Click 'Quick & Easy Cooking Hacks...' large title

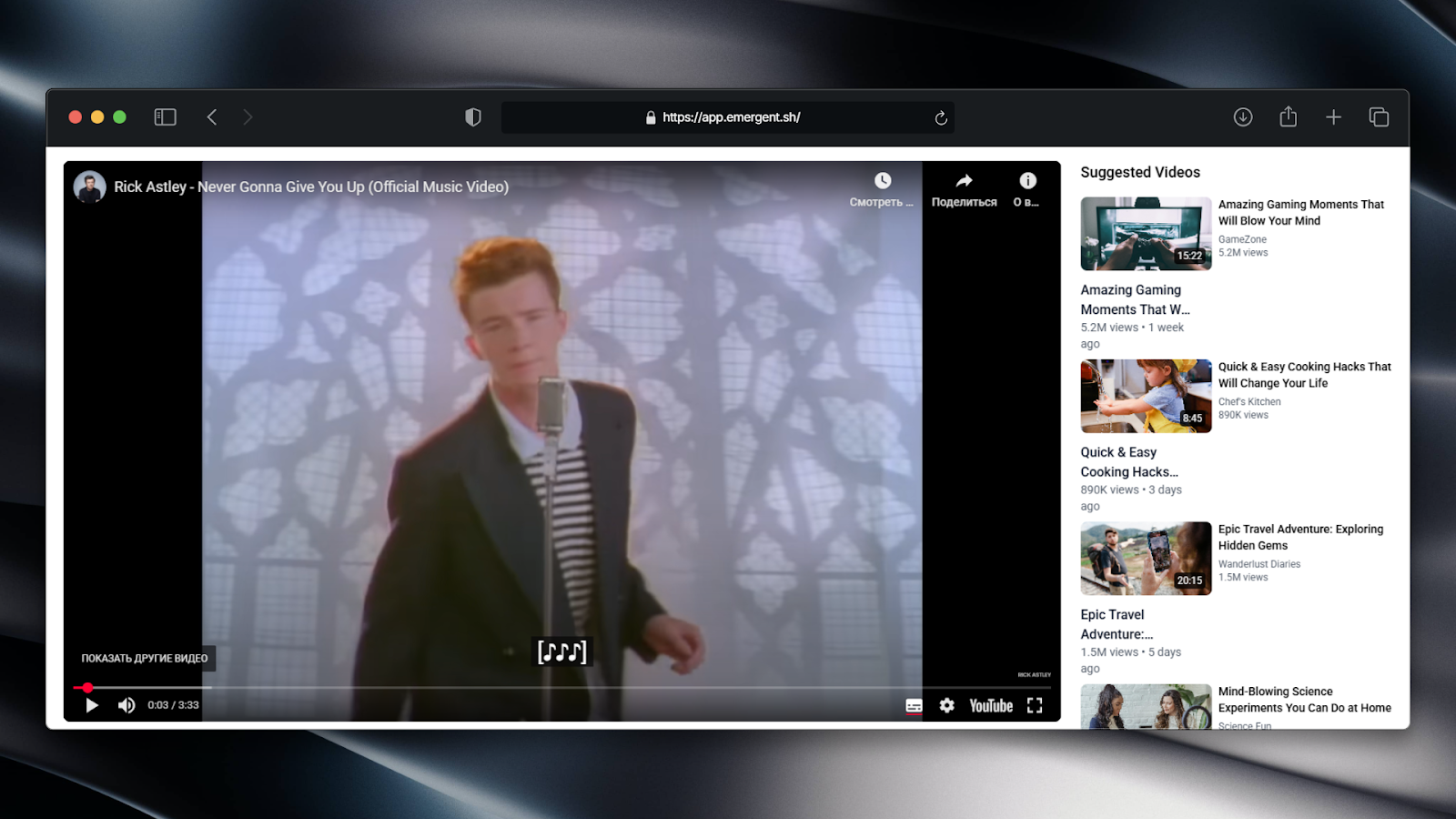coord(1129,462)
